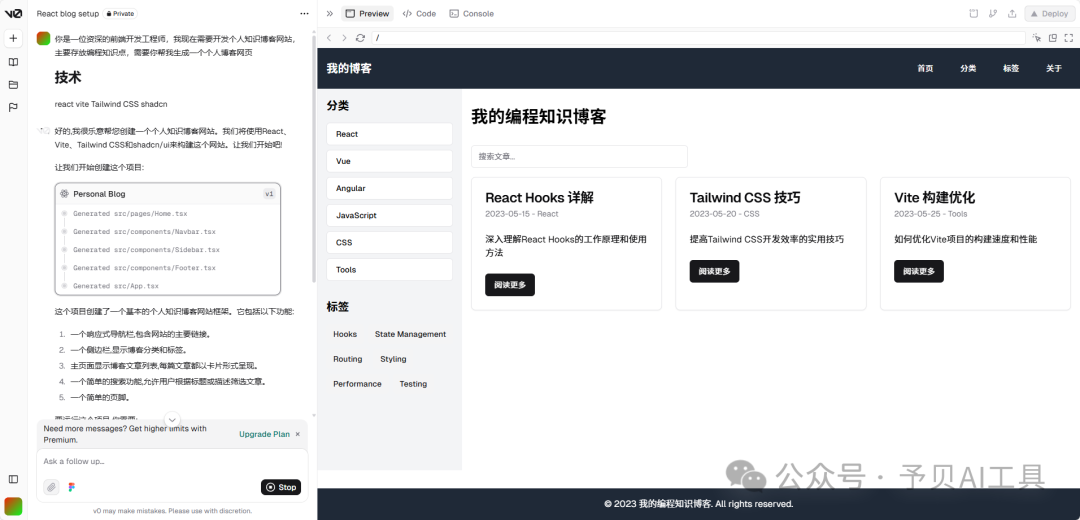Screen dimensions: 1080x520
Task: Toggle the left sidebar panel icon
Action: (x=13, y=479)
